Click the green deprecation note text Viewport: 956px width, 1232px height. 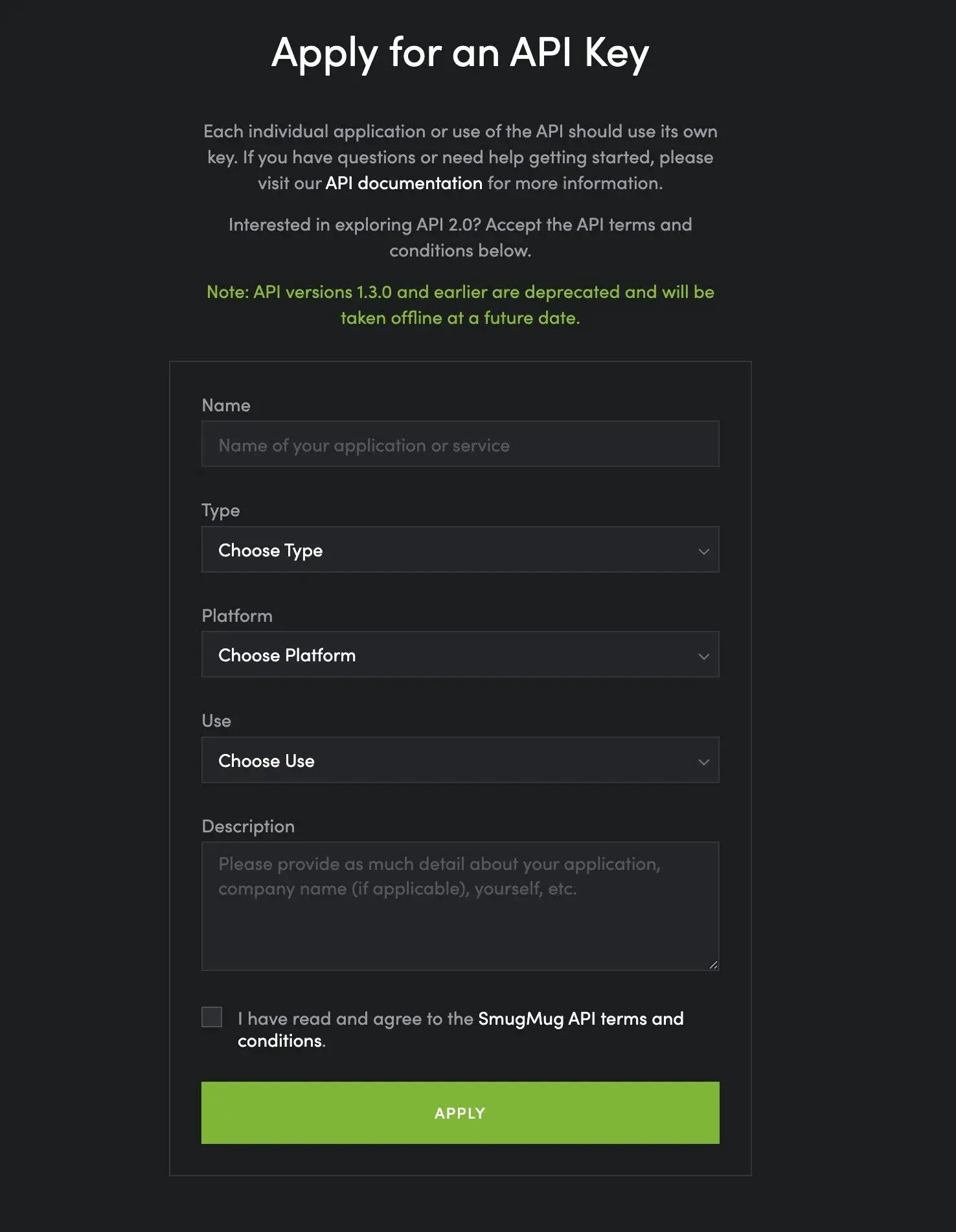coord(460,304)
